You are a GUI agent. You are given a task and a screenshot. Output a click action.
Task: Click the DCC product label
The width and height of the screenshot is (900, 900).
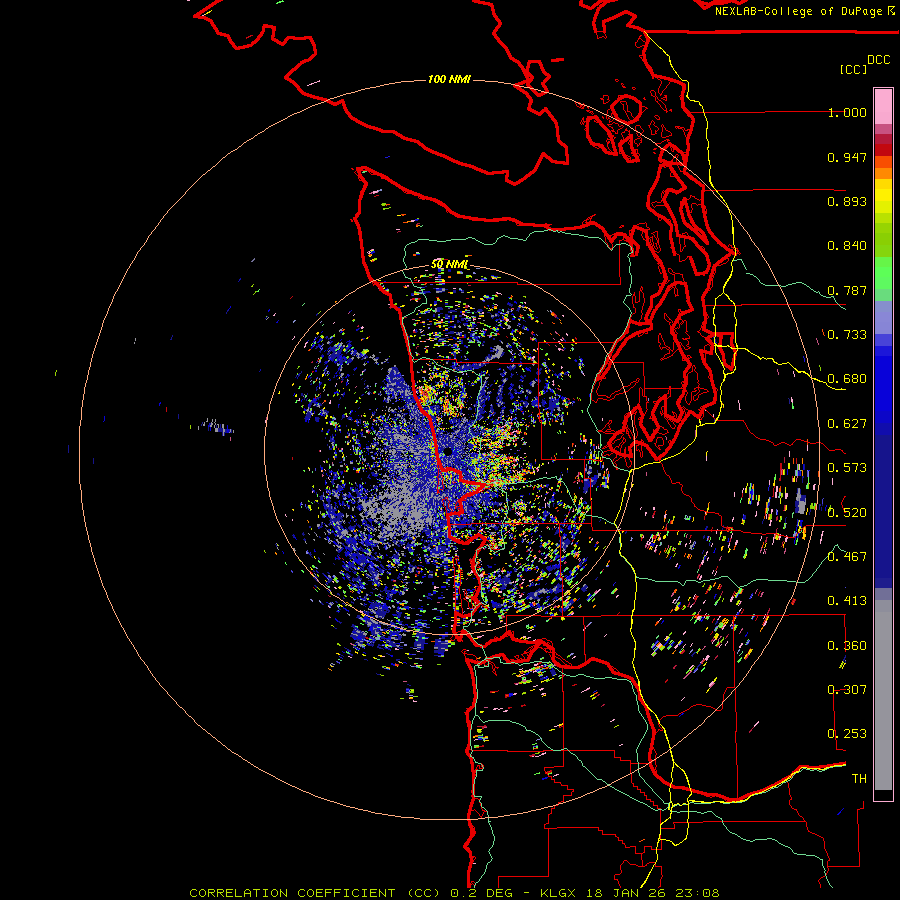tap(878, 60)
